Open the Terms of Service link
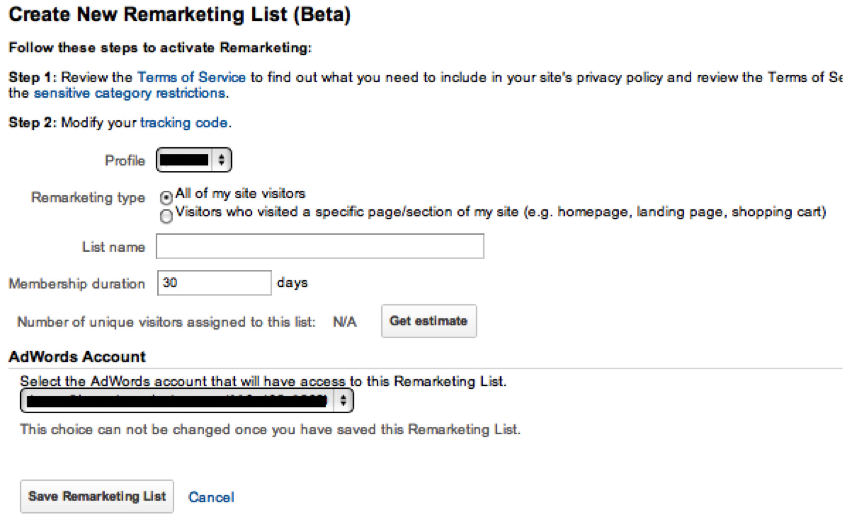 tap(191, 77)
